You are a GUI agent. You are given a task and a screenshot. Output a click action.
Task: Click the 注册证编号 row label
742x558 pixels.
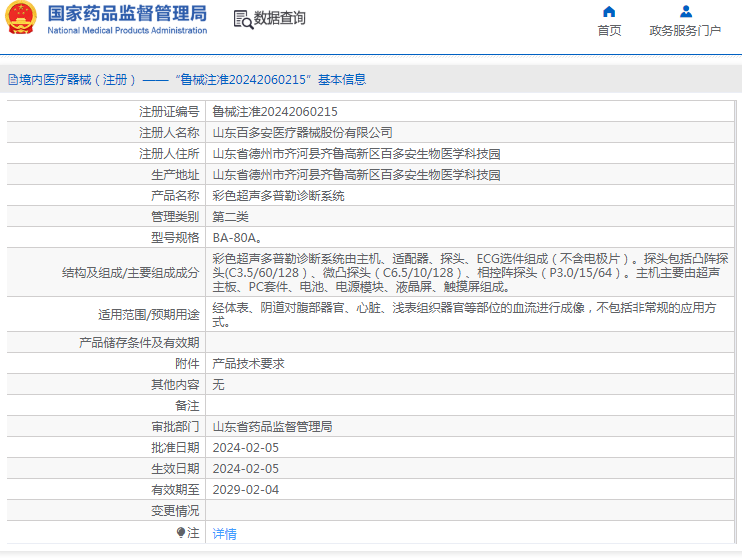[x=169, y=112]
